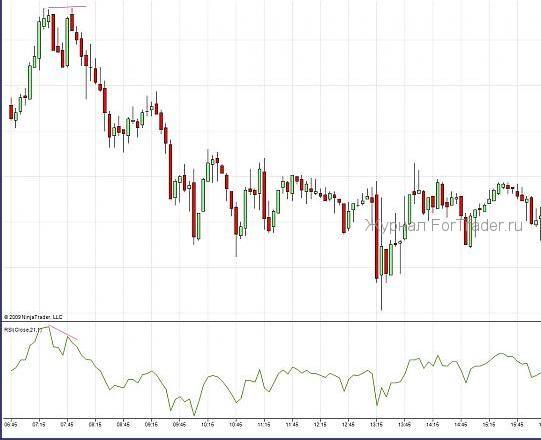Click the long lower wick under the 13:15 candle
The height and width of the screenshot is (440, 541).
(x=381, y=293)
